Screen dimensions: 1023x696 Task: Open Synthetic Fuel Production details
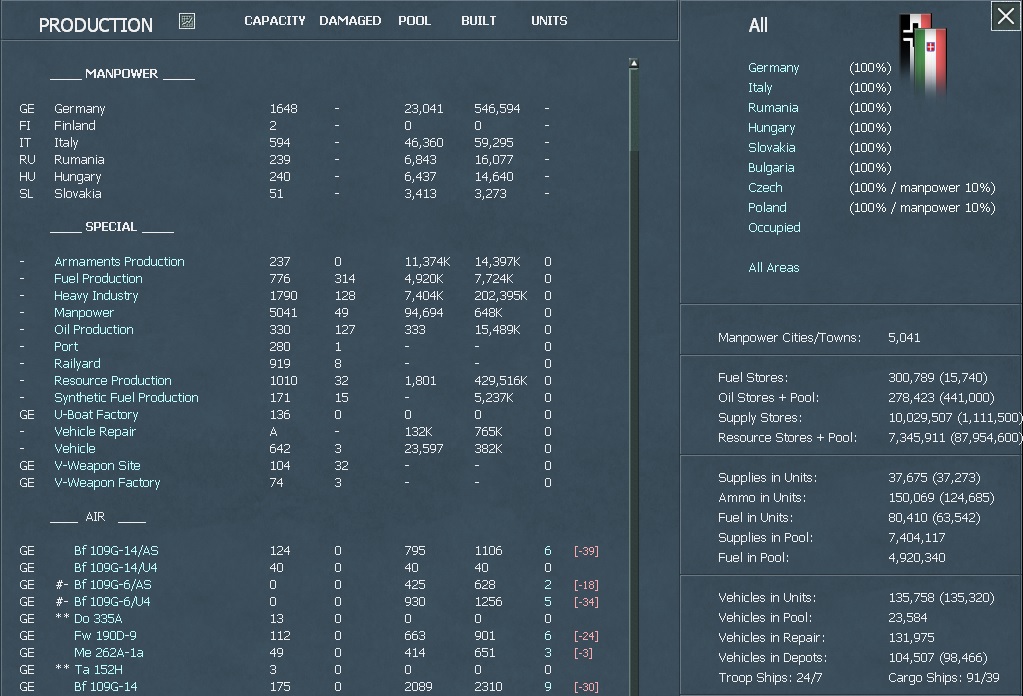pos(126,397)
